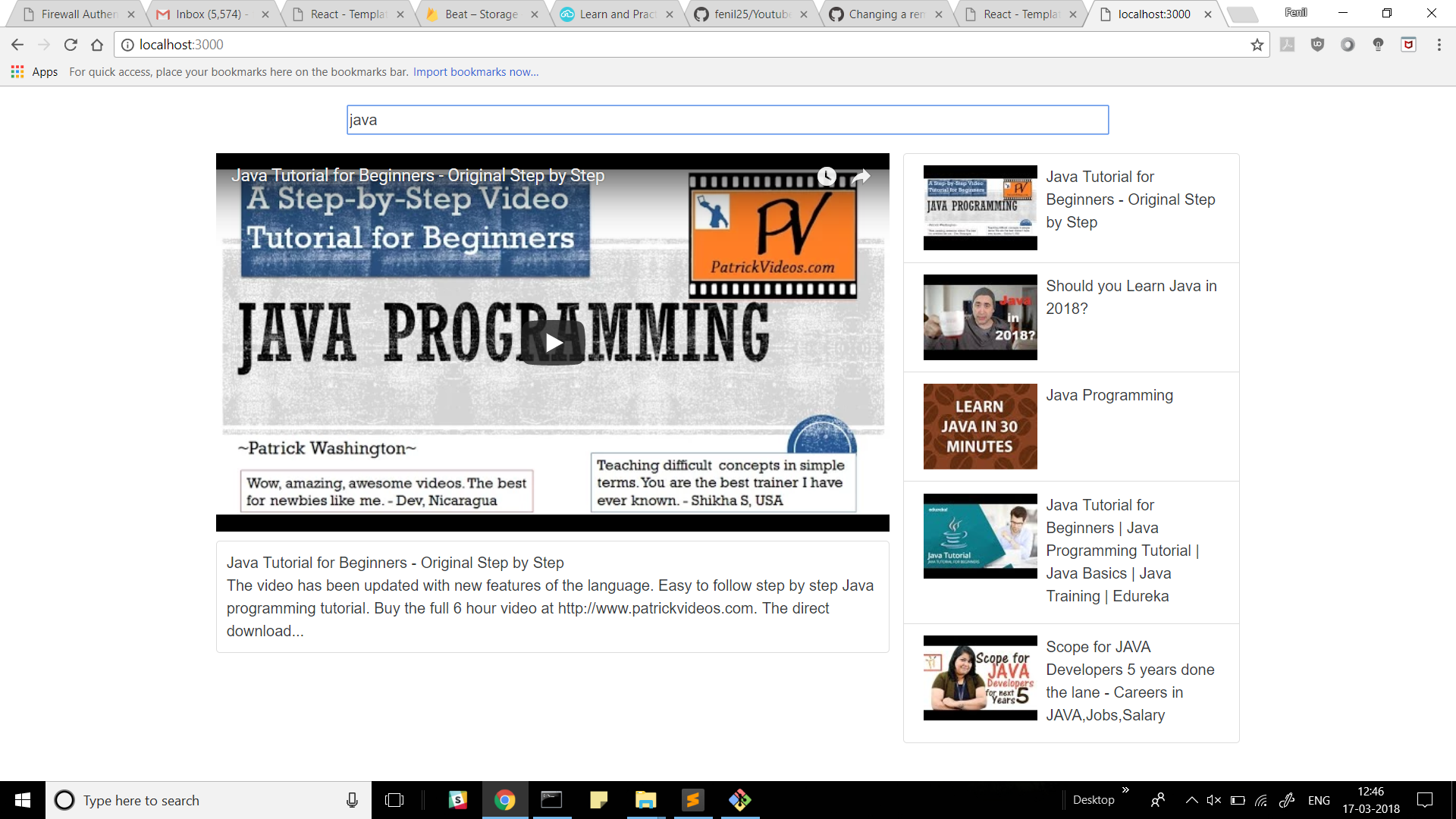Expand the hidden icons tray chevron

click(x=1191, y=800)
